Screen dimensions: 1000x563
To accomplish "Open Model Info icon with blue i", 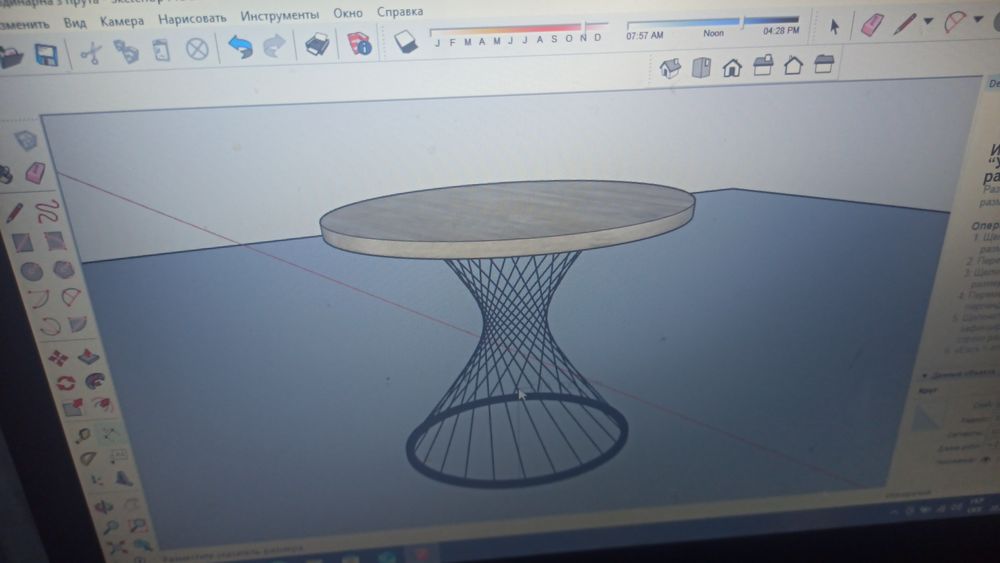I will (x=359, y=43).
